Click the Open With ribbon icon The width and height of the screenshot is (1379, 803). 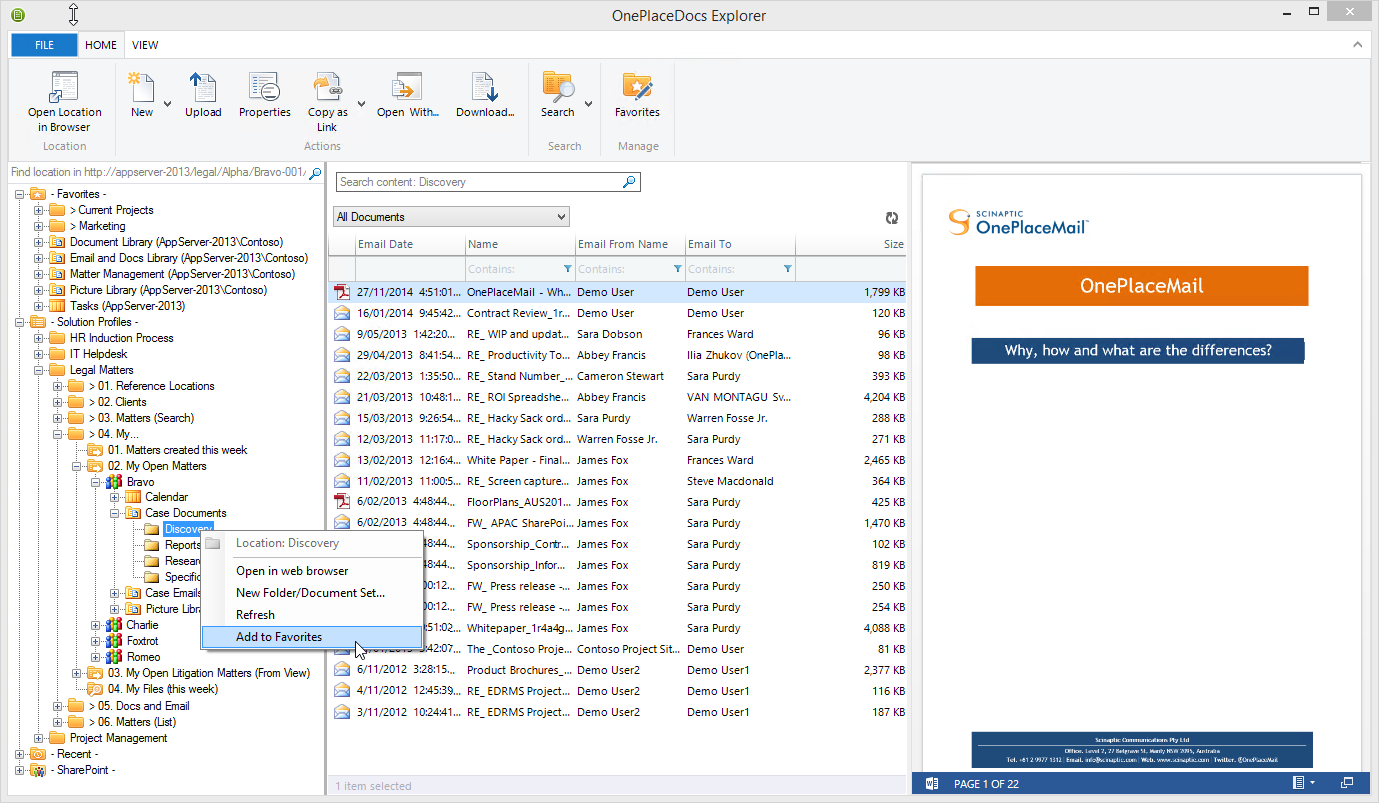click(x=407, y=87)
